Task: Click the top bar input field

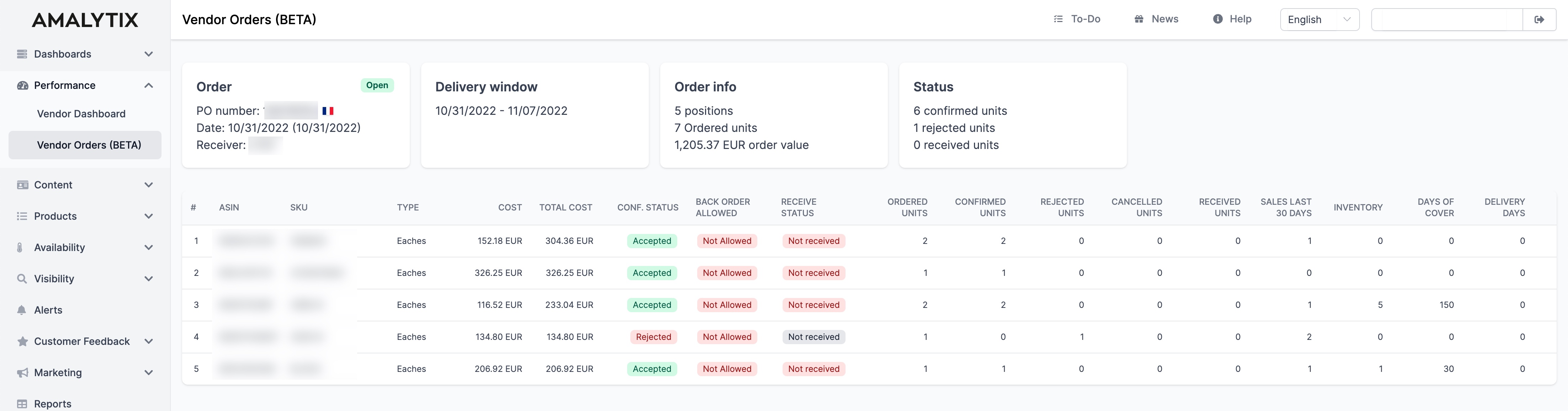Action: point(1447,20)
